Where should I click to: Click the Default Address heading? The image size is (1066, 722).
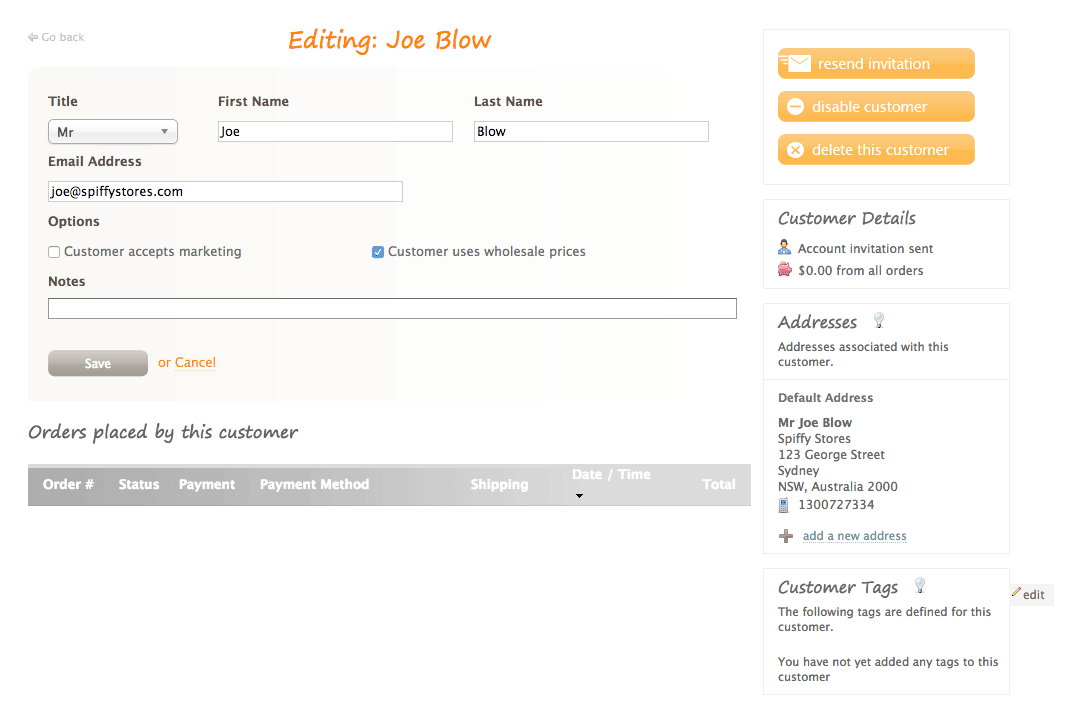point(825,398)
